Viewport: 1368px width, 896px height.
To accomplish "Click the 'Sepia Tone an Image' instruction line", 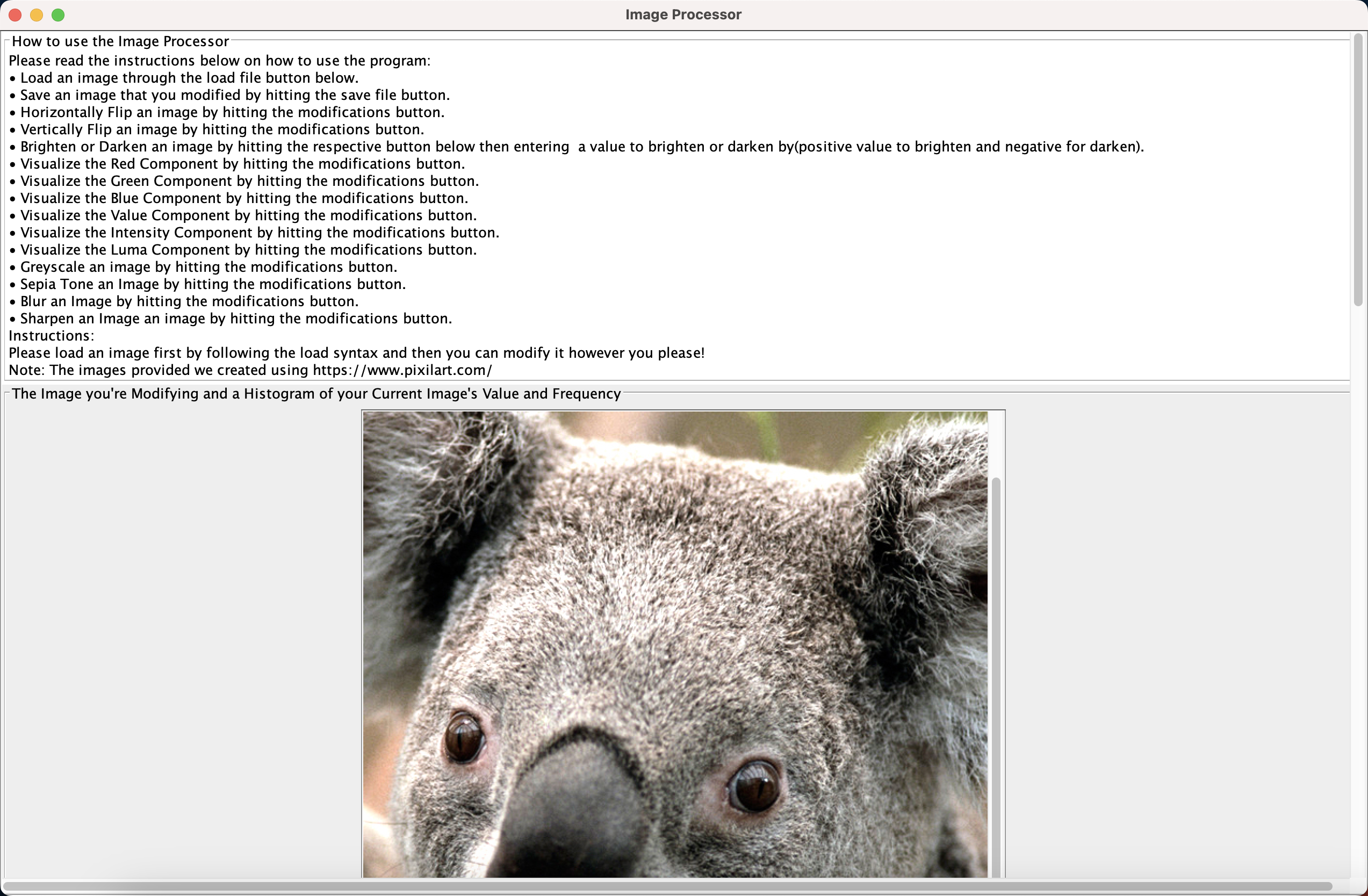I will point(207,284).
